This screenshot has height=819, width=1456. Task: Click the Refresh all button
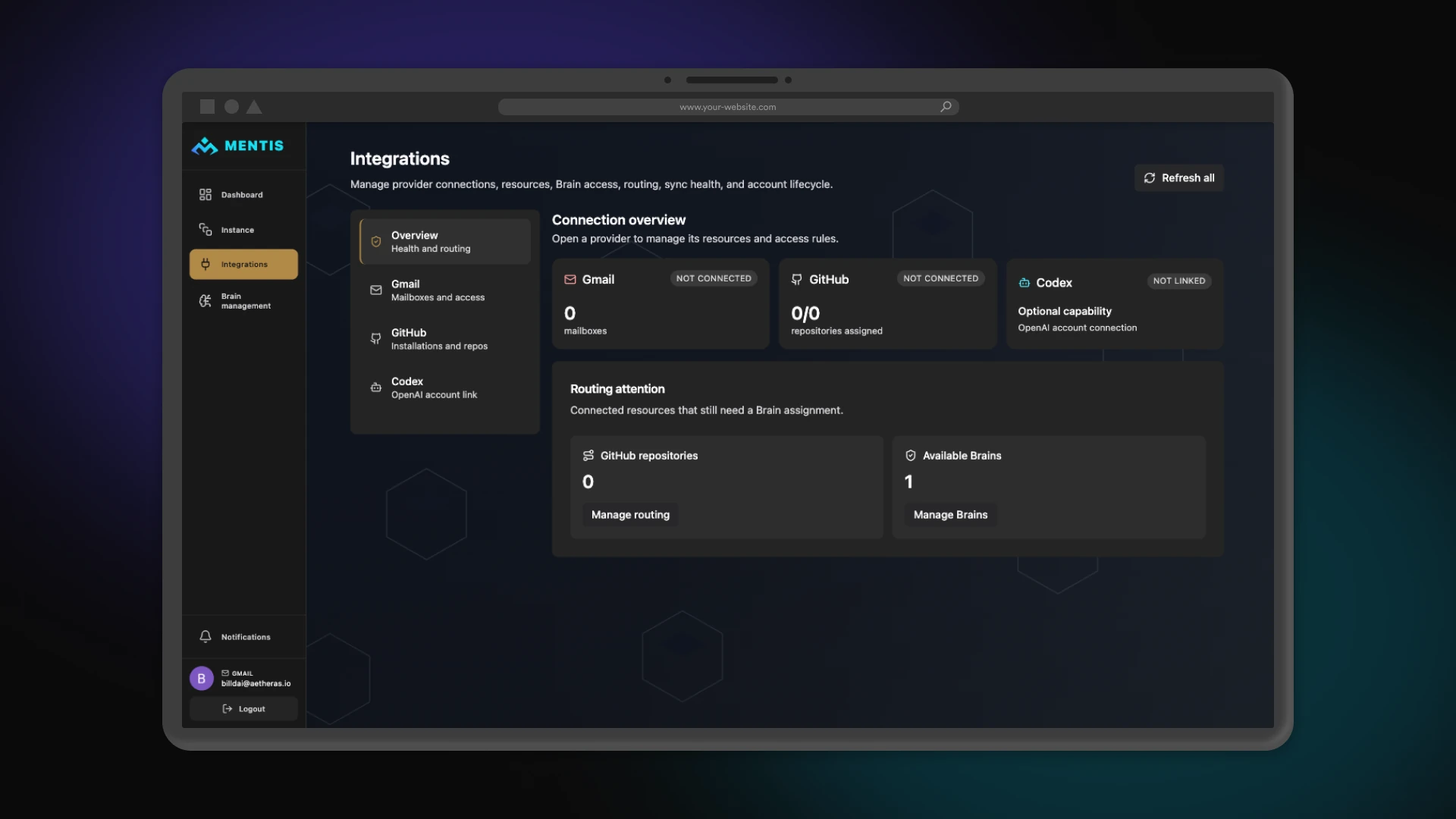click(1179, 178)
